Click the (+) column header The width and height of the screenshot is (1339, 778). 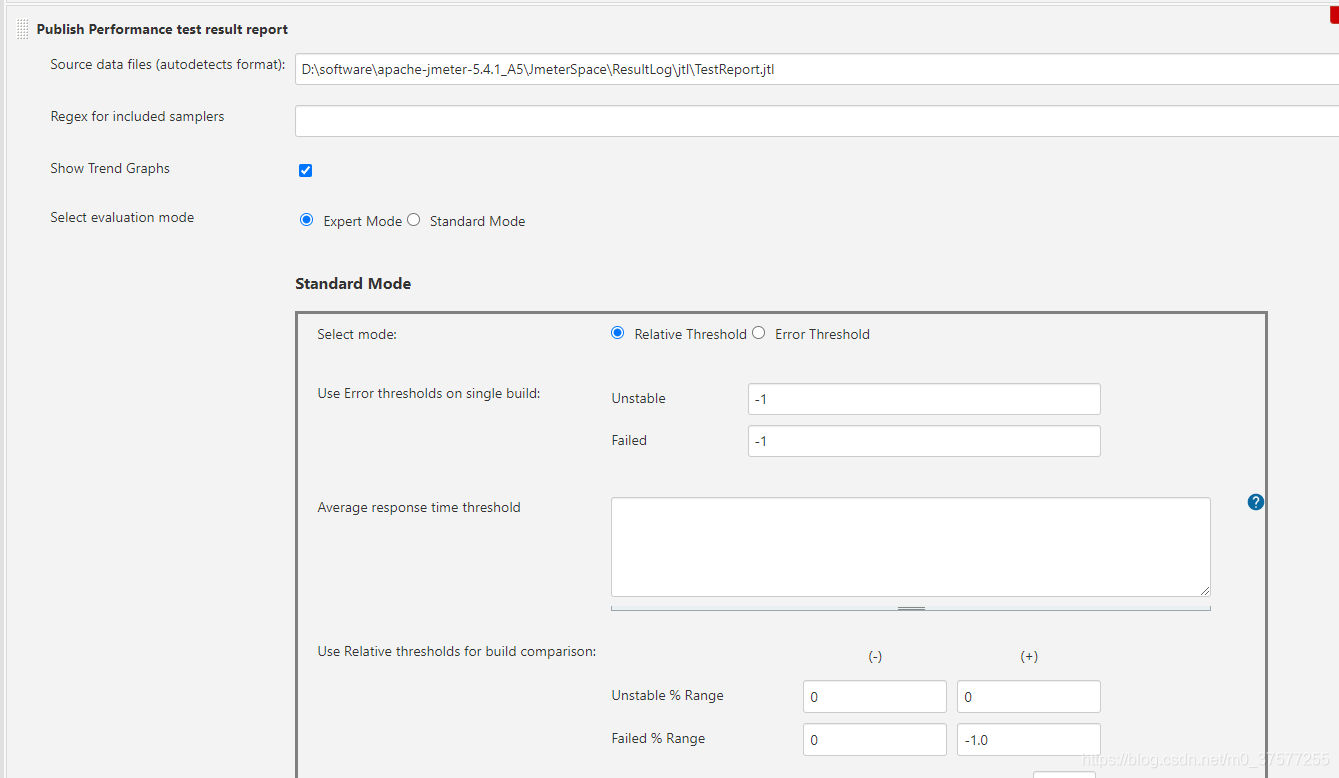pyautogui.click(x=1029, y=657)
